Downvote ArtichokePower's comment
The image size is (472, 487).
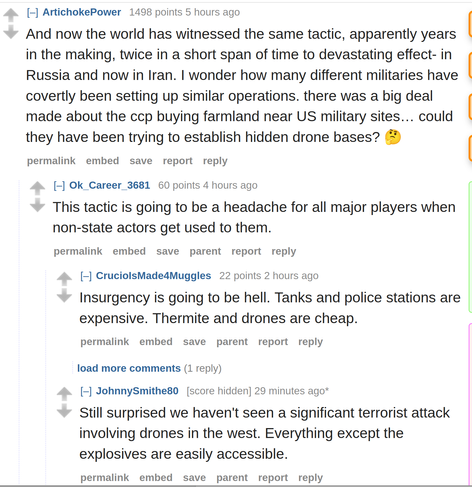(x=11, y=32)
